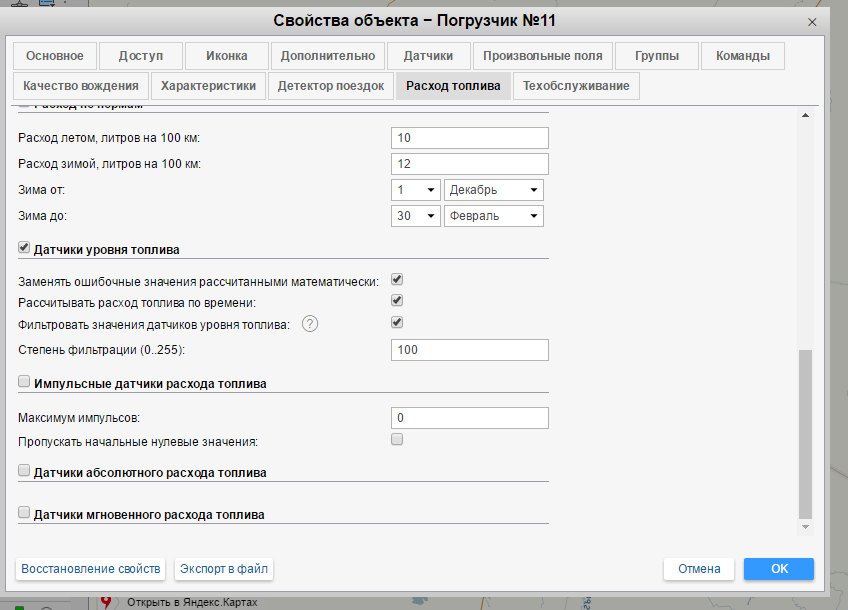The width and height of the screenshot is (848, 610).
Task: Click the Восстановление свойств button
Action: (x=90, y=569)
